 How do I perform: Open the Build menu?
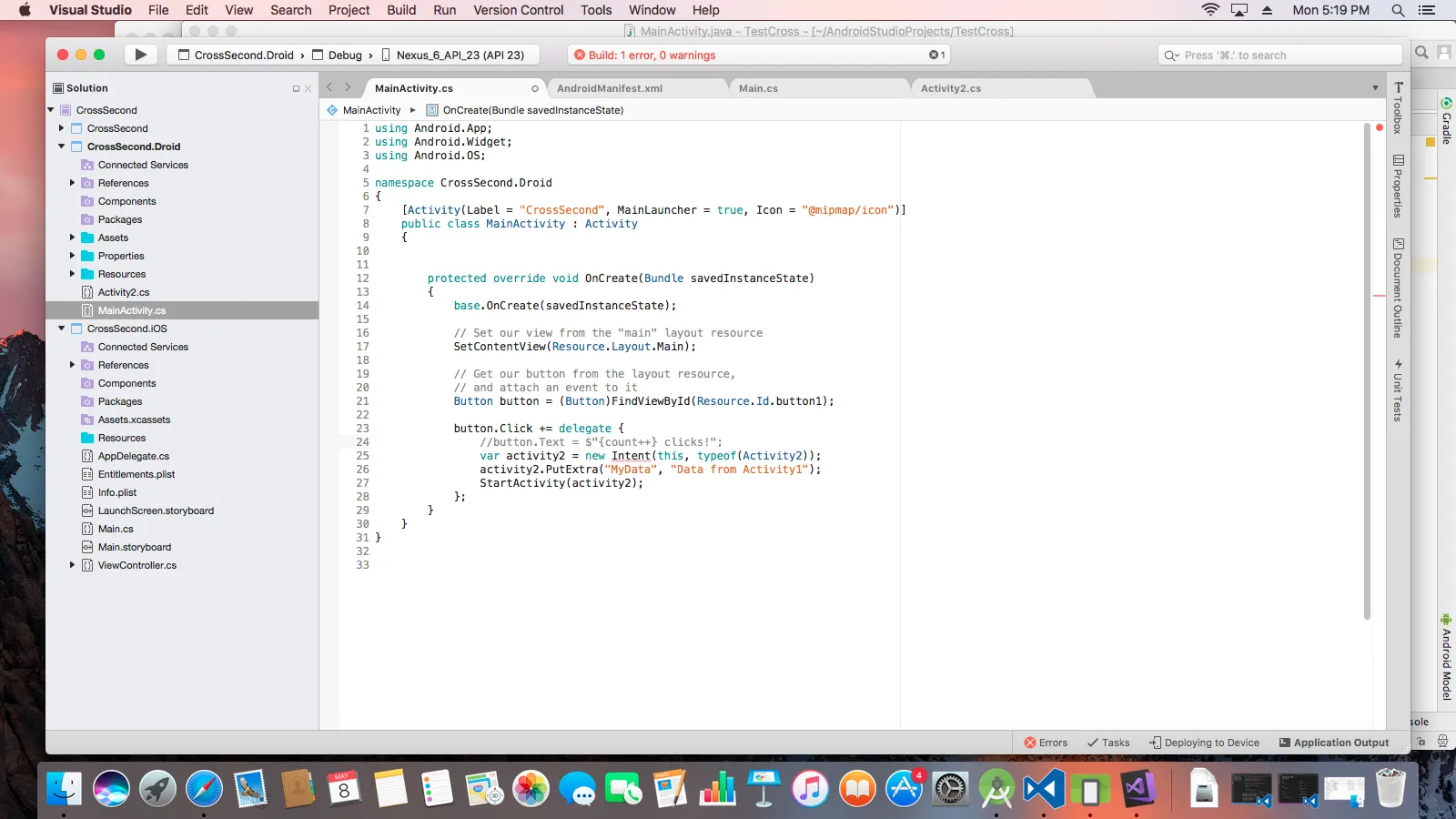(x=401, y=10)
